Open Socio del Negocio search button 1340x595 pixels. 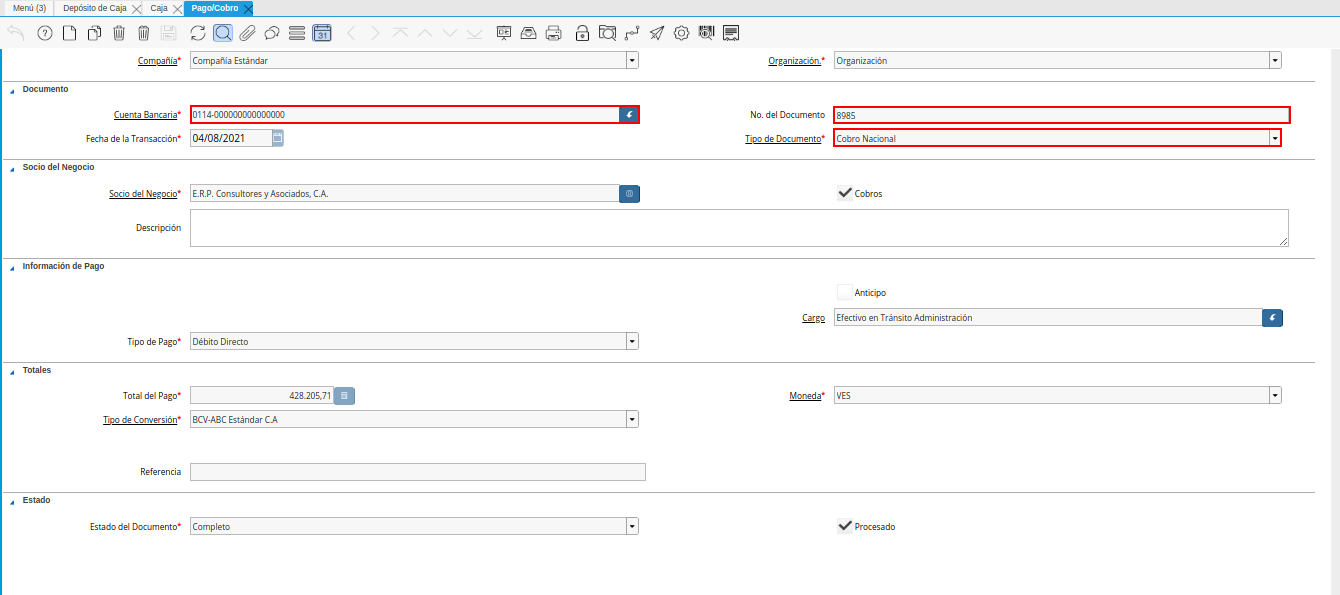click(629, 194)
